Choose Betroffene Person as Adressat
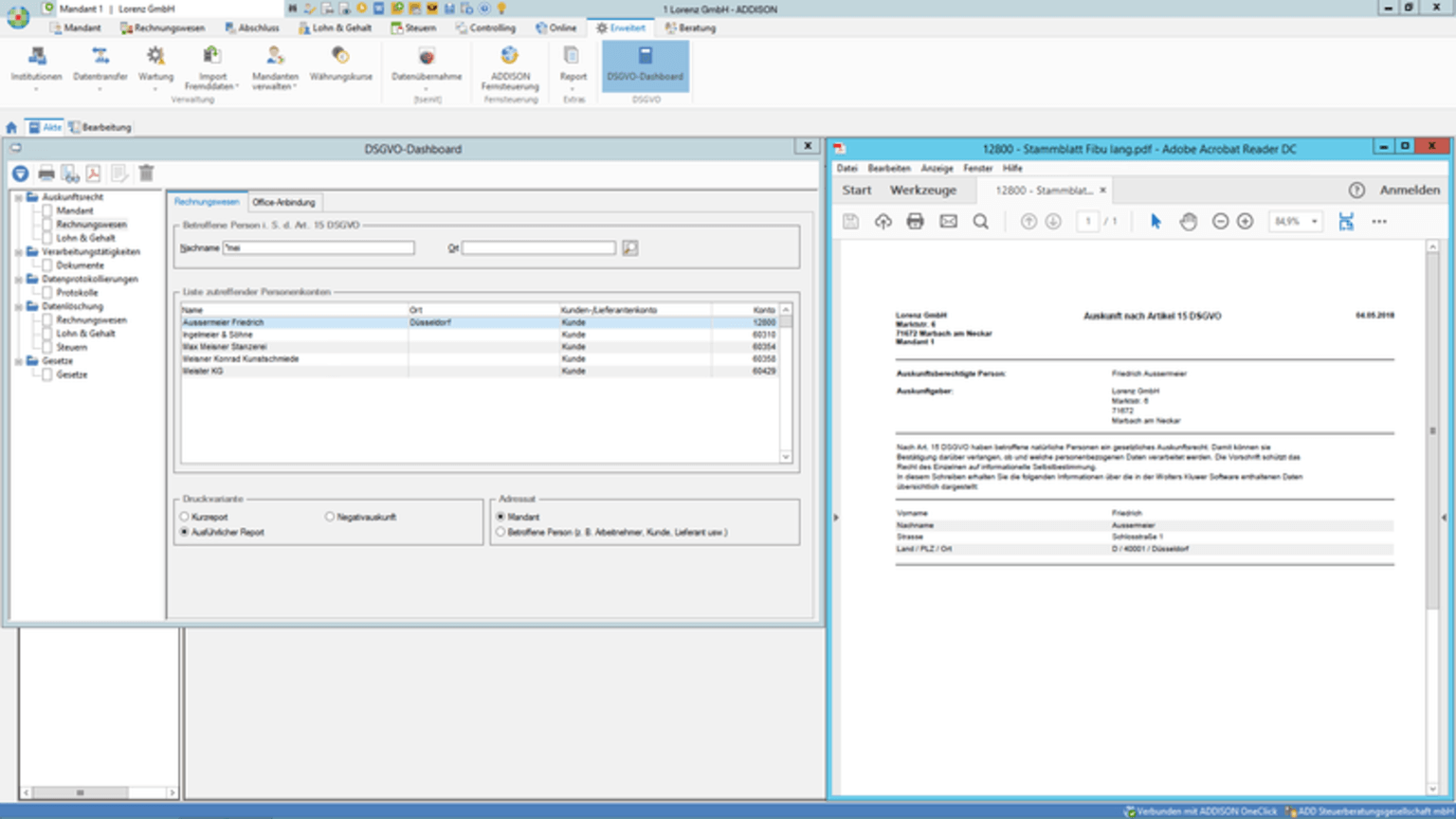Viewport: 1456px width, 819px height. click(x=500, y=533)
